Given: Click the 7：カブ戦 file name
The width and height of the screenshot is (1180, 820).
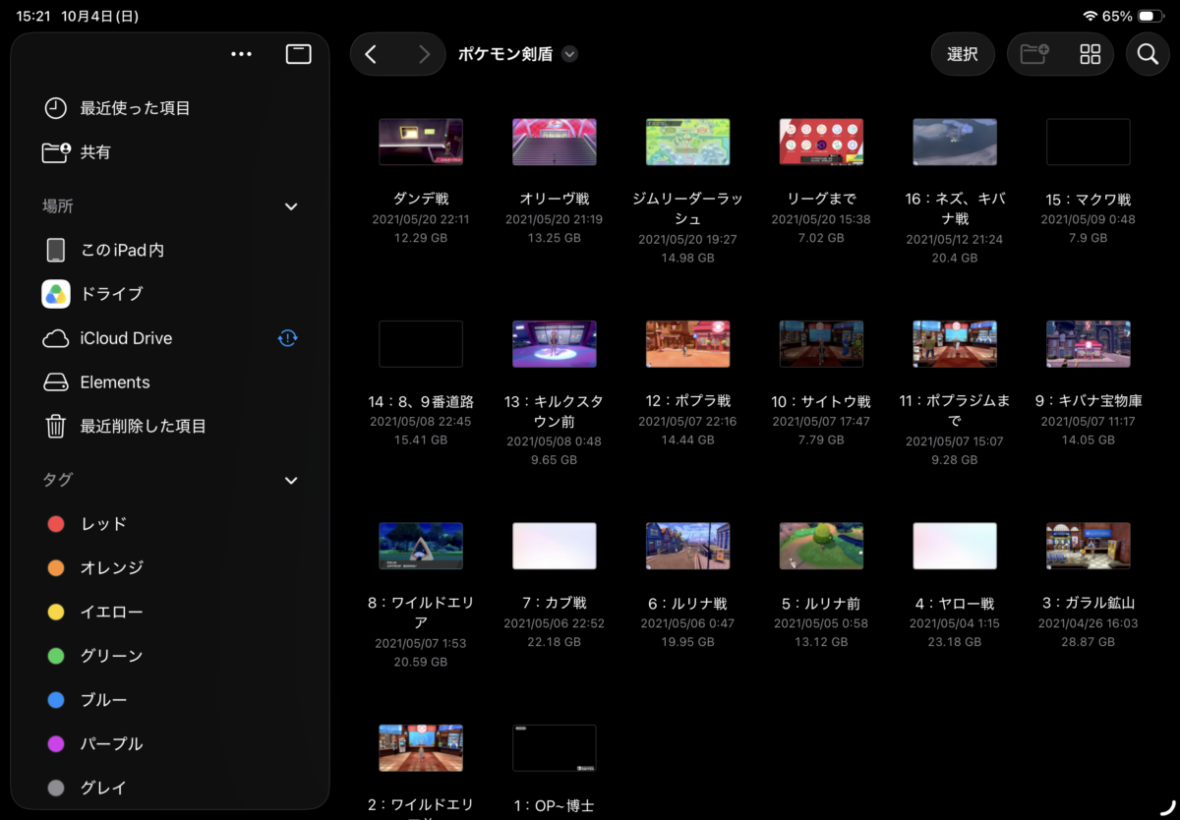Looking at the screenshot, I should click(x=554, y=603).
